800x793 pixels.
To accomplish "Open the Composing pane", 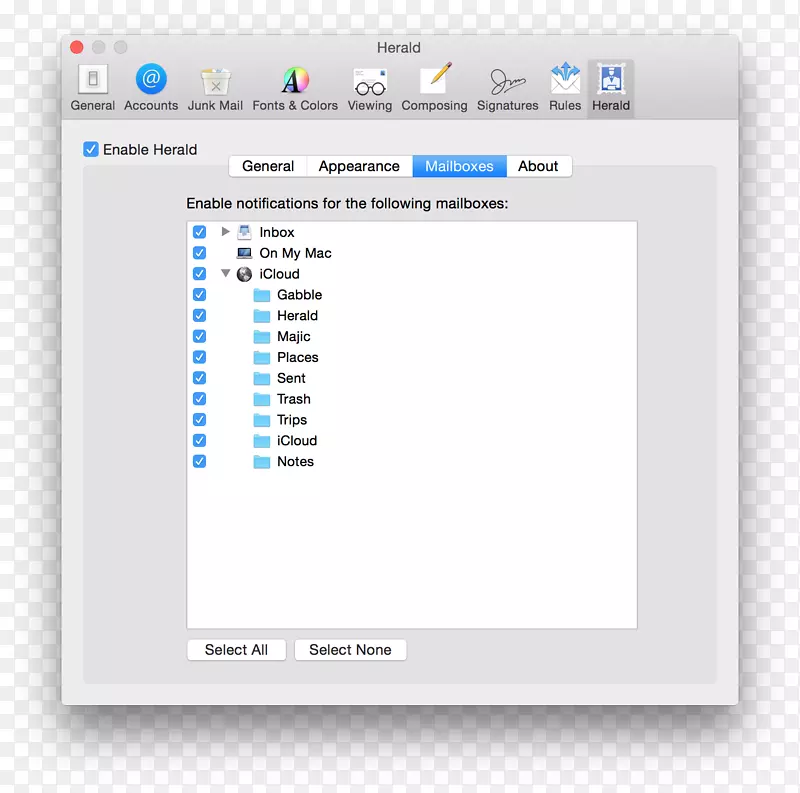I will [434, 86].
